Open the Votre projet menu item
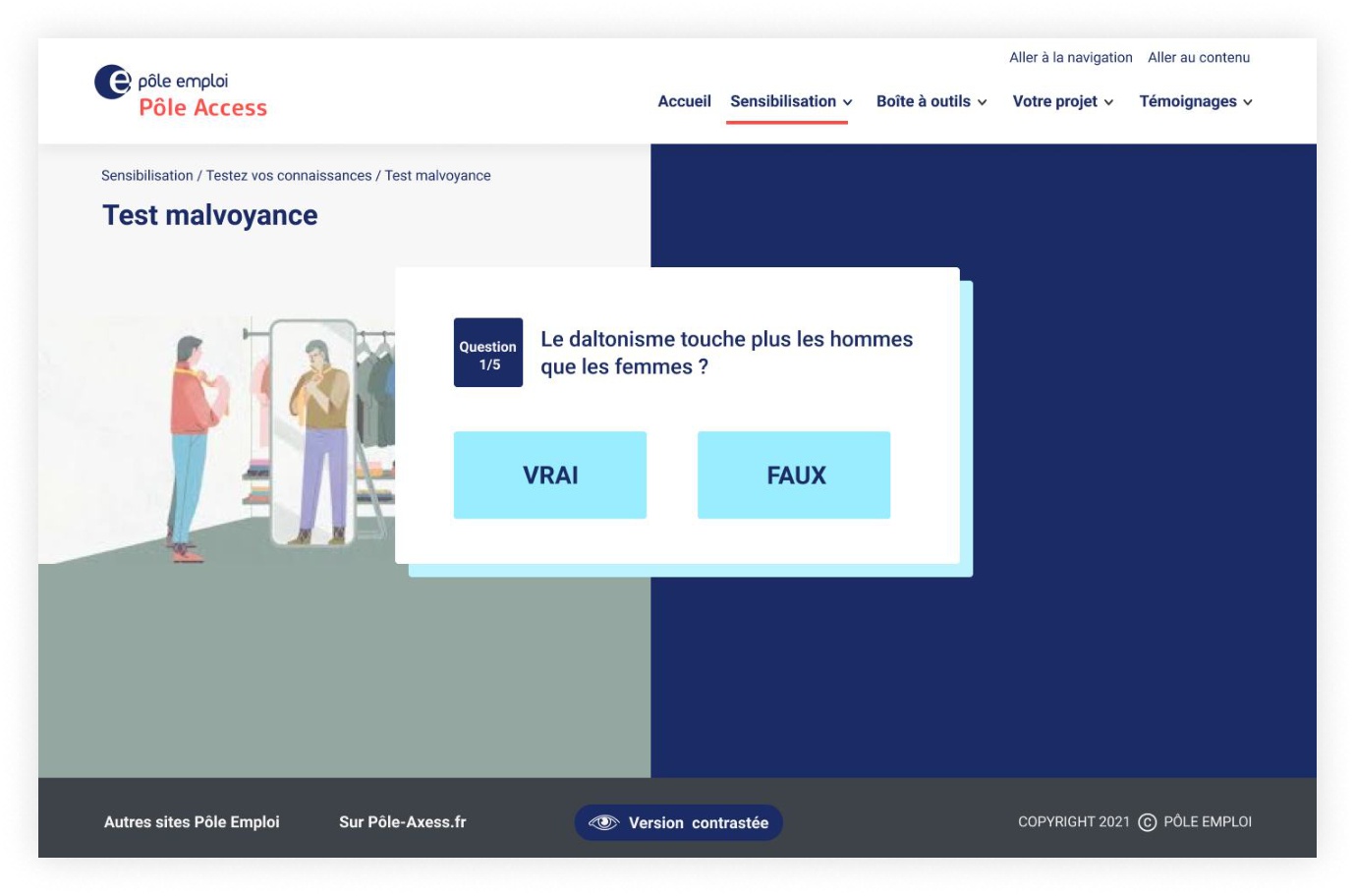 1055,101
